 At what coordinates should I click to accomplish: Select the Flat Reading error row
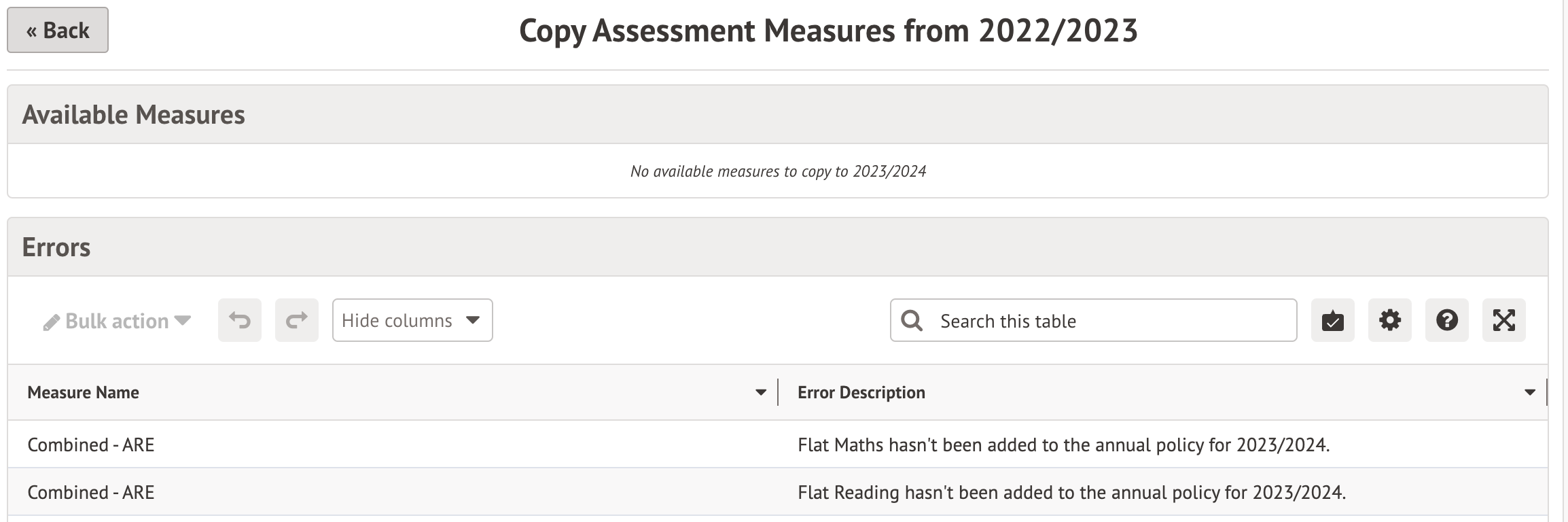(1071, 492)
